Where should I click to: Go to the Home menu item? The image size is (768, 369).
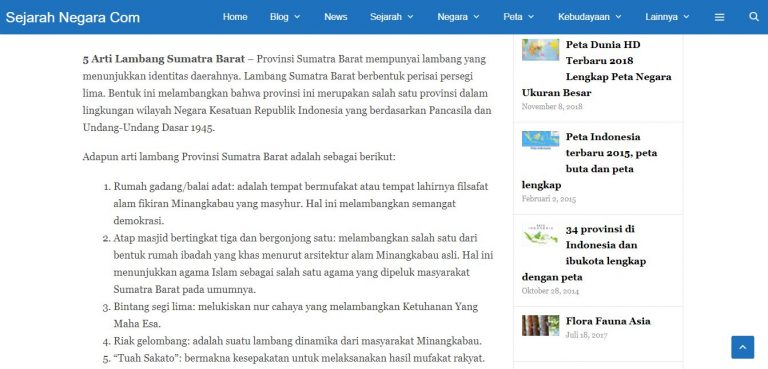(x=235, y=17)
